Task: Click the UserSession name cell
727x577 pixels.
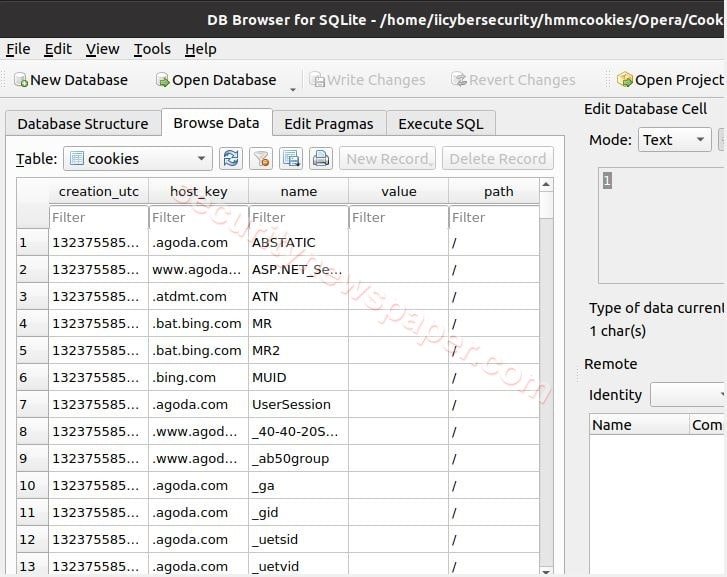Action: [299, 404]
